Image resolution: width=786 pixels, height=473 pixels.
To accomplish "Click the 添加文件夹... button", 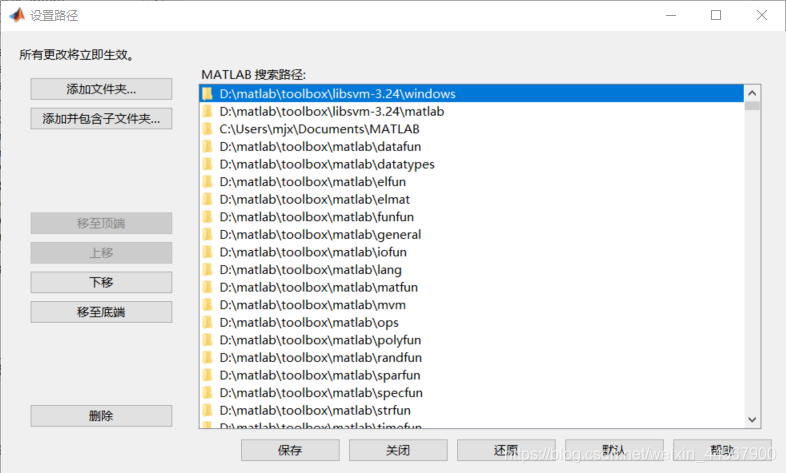I will [101, 89].
